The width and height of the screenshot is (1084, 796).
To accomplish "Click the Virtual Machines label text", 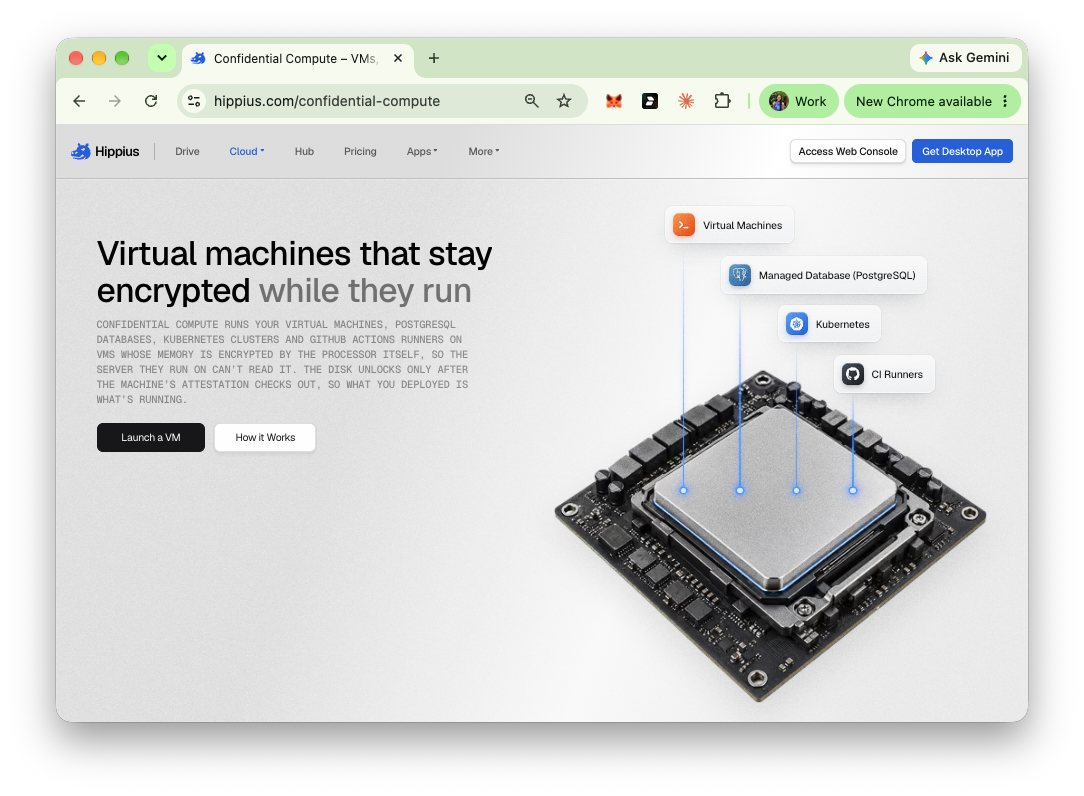I will click(x=742, y=225).
